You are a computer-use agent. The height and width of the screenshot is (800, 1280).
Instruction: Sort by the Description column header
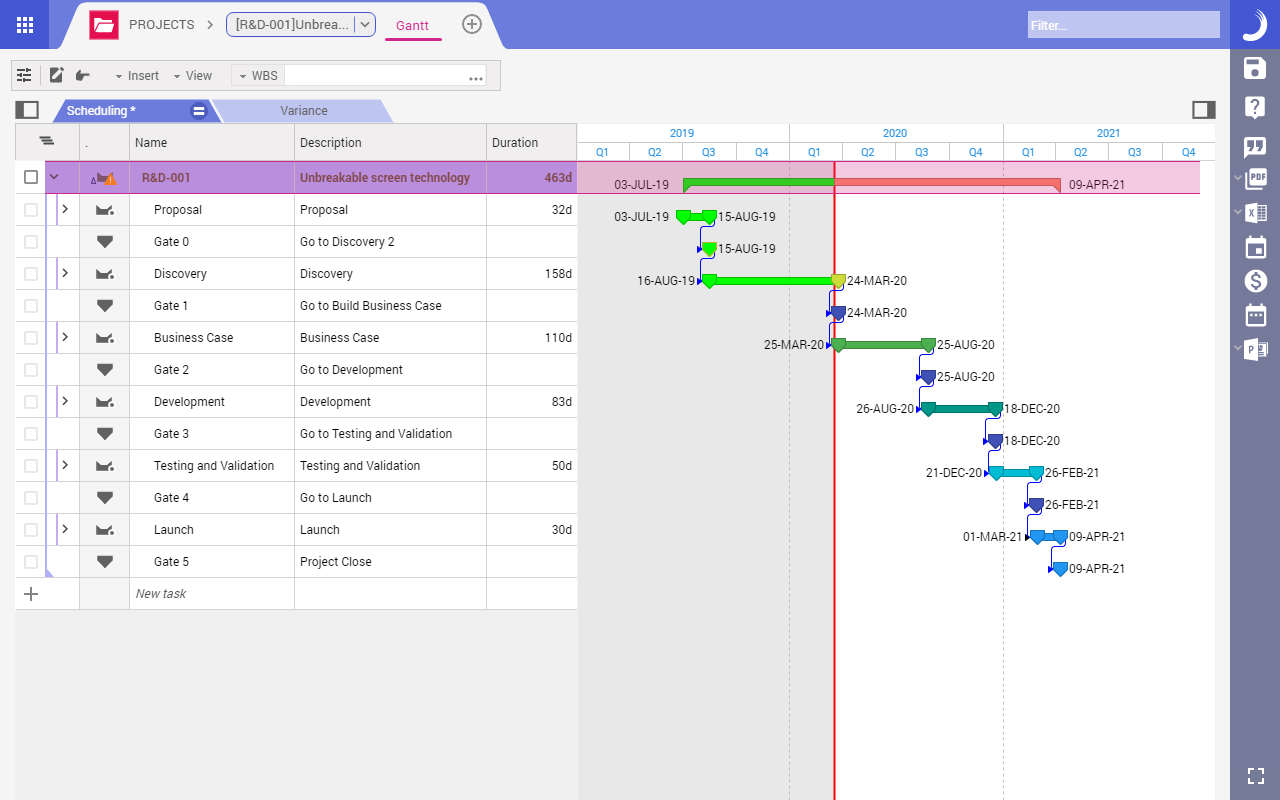pyautogui.click(x=391, y=142)
